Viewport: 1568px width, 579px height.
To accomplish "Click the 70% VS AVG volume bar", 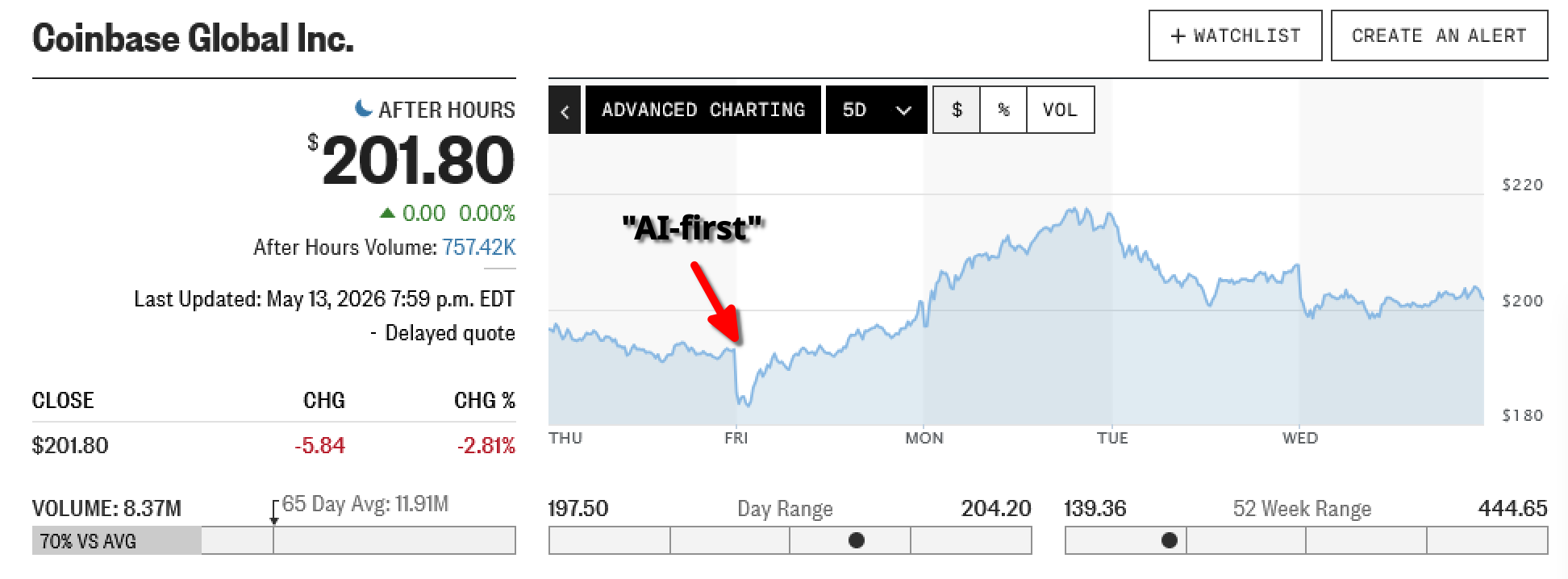I will [116, 540].
